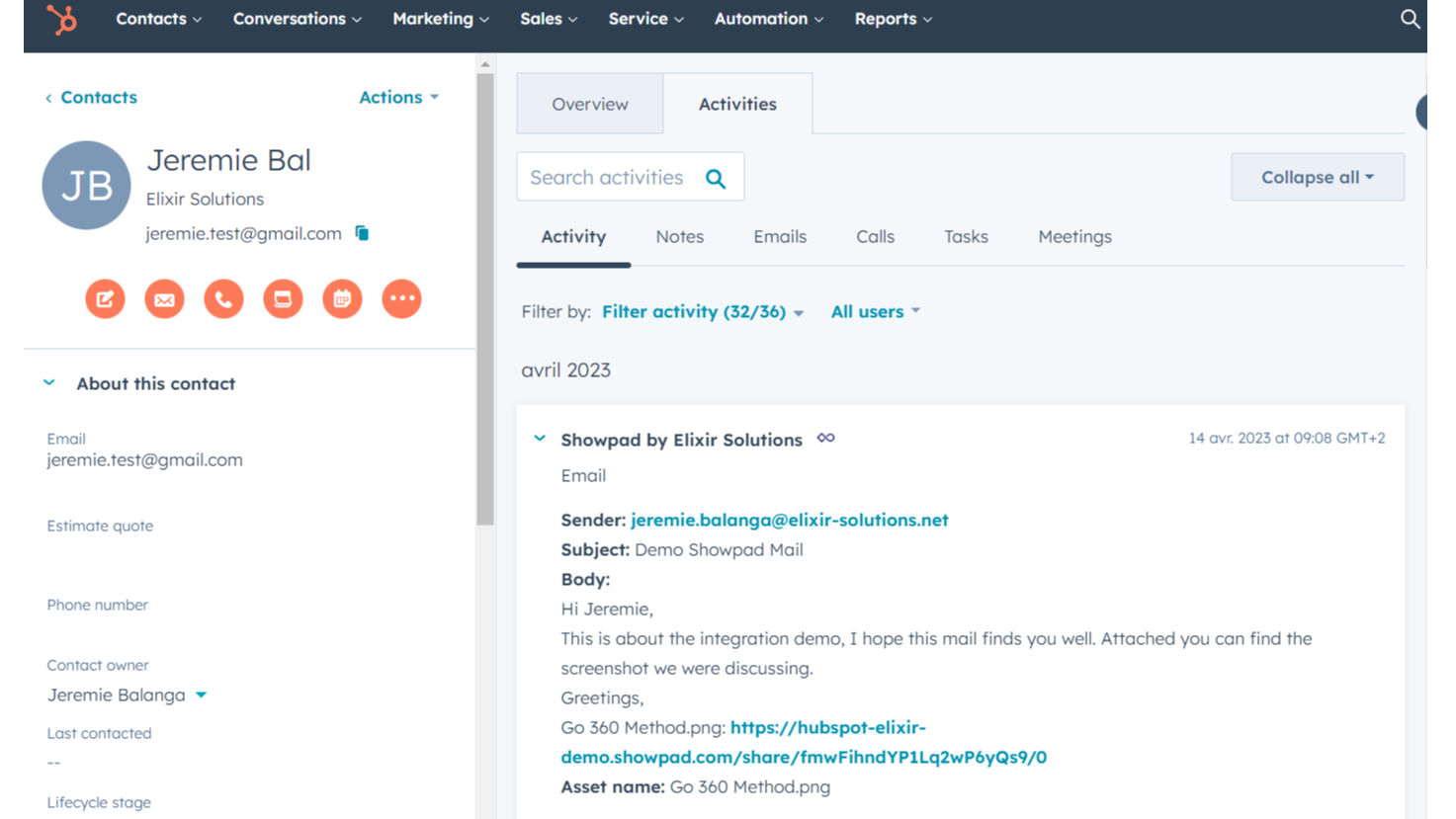Open the integration link infinity icon
Image resolution: width=1456 pixels, height=819 pixels.
pyautogui.click(x=825, y=438)
